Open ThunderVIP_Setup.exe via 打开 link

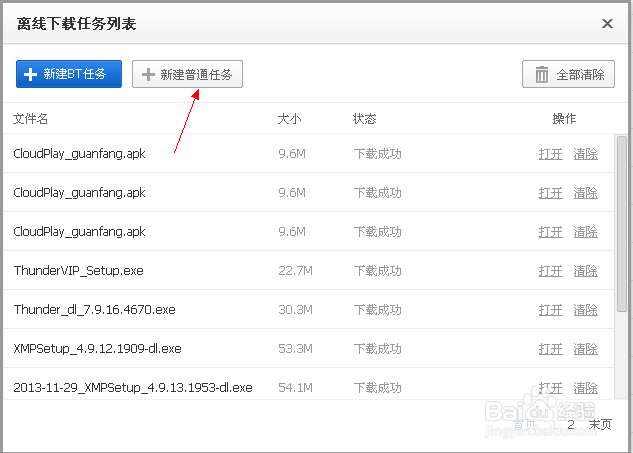[550, 271]
